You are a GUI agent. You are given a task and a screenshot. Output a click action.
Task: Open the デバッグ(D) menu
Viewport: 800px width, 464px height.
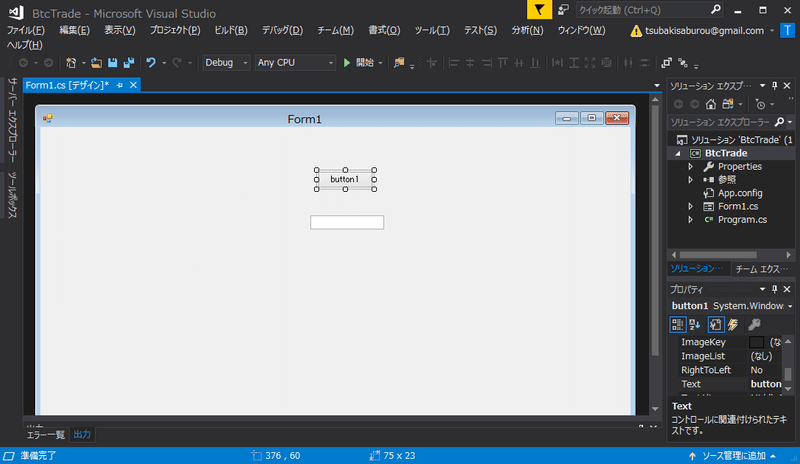pos(282,31)
